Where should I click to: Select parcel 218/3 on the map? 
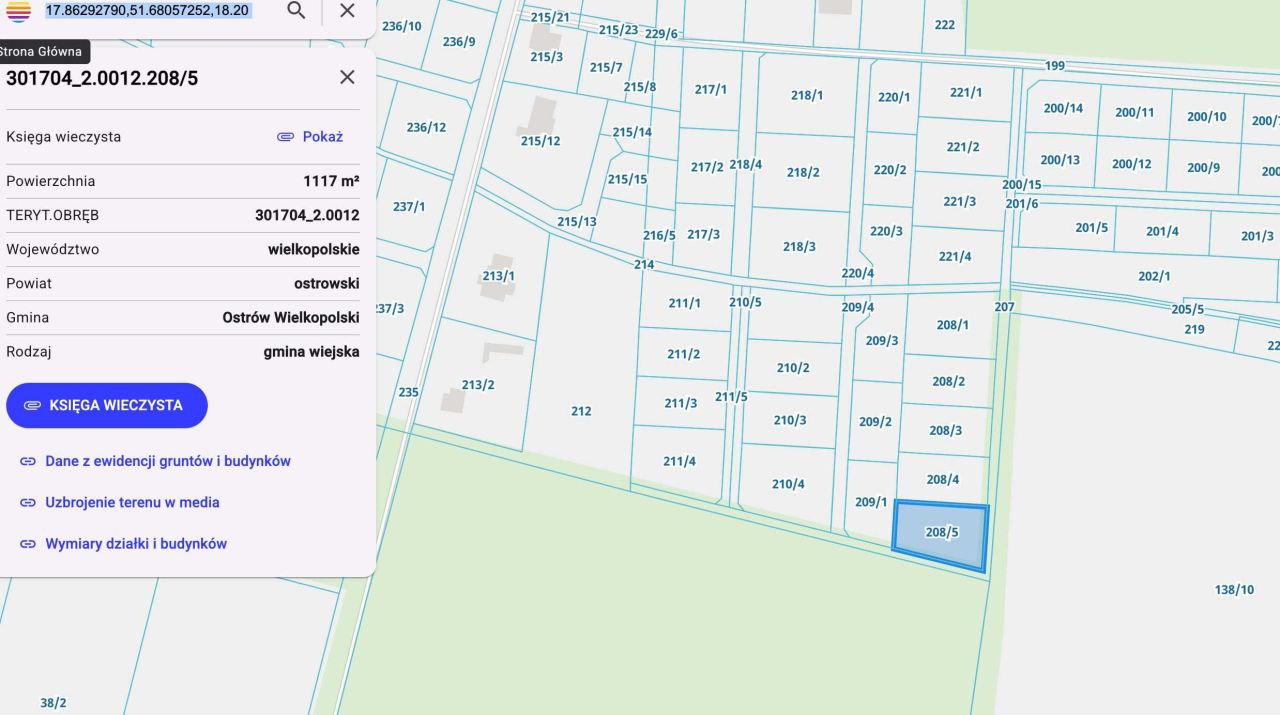(x=799, y=246)
